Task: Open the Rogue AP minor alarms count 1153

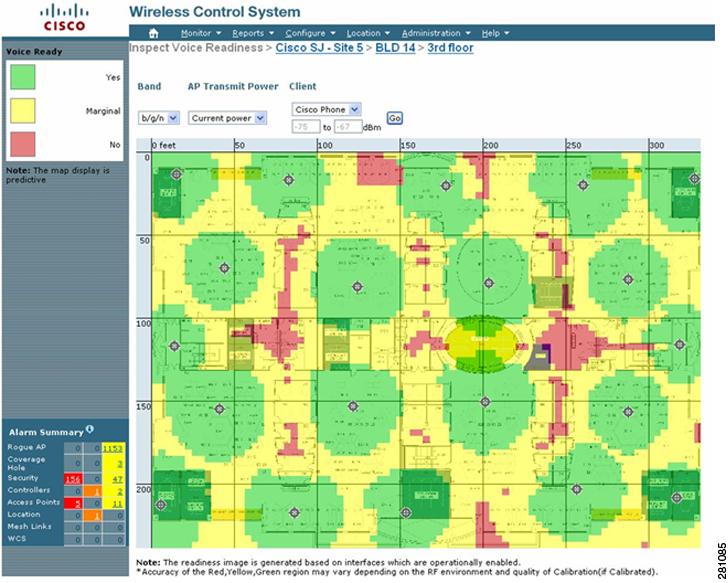Action: [x=113, y=448]
